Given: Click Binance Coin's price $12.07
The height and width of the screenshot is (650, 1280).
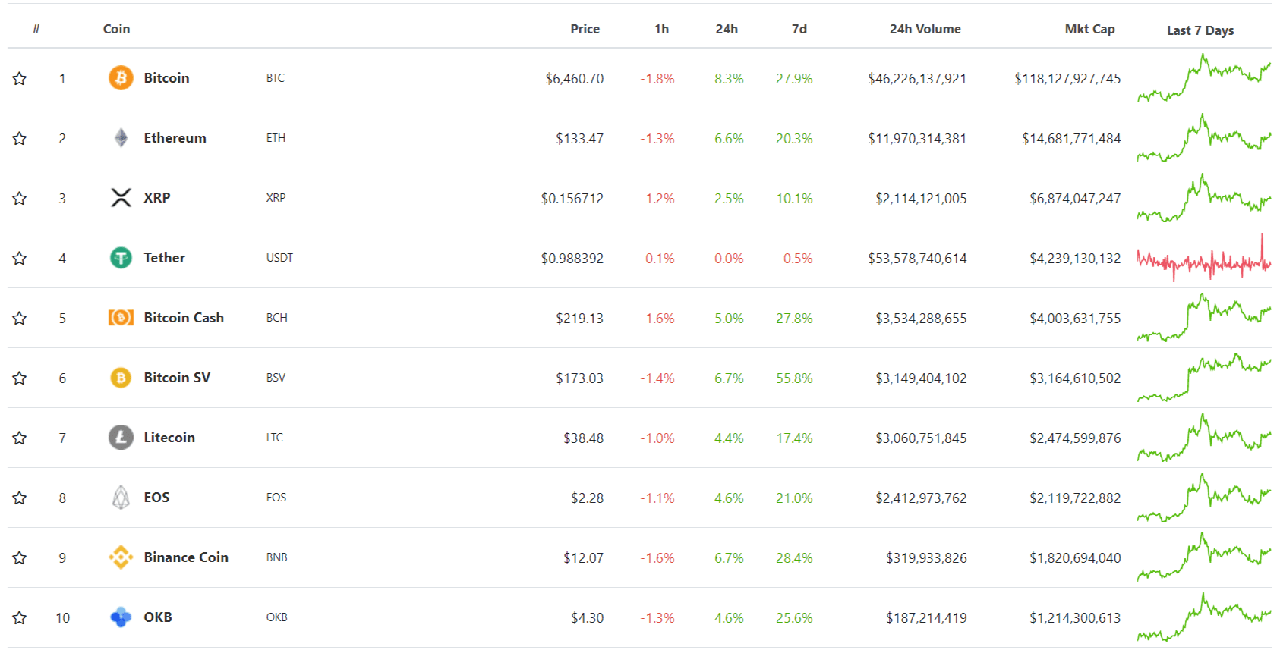Looking at the screenshot, I should [583, 557].
